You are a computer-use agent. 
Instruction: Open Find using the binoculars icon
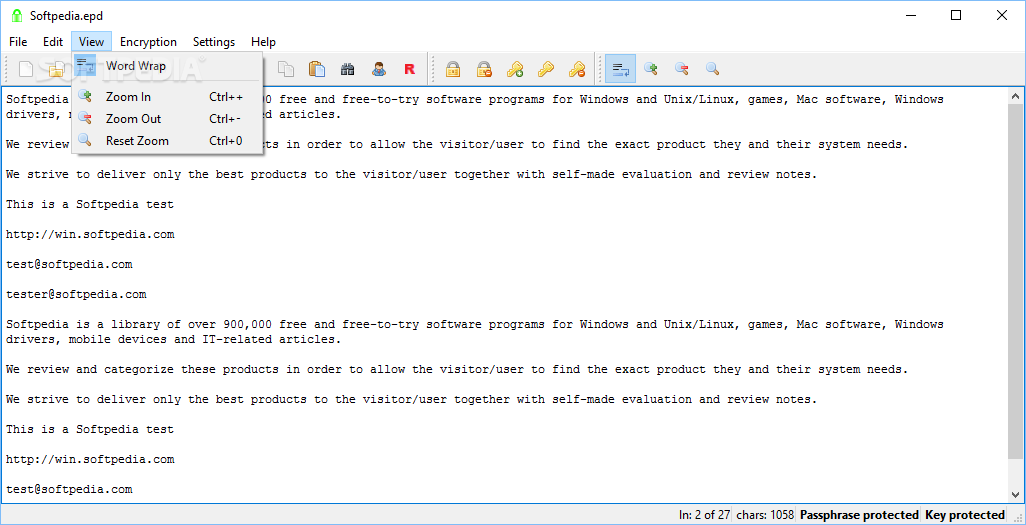coord(347,69)
